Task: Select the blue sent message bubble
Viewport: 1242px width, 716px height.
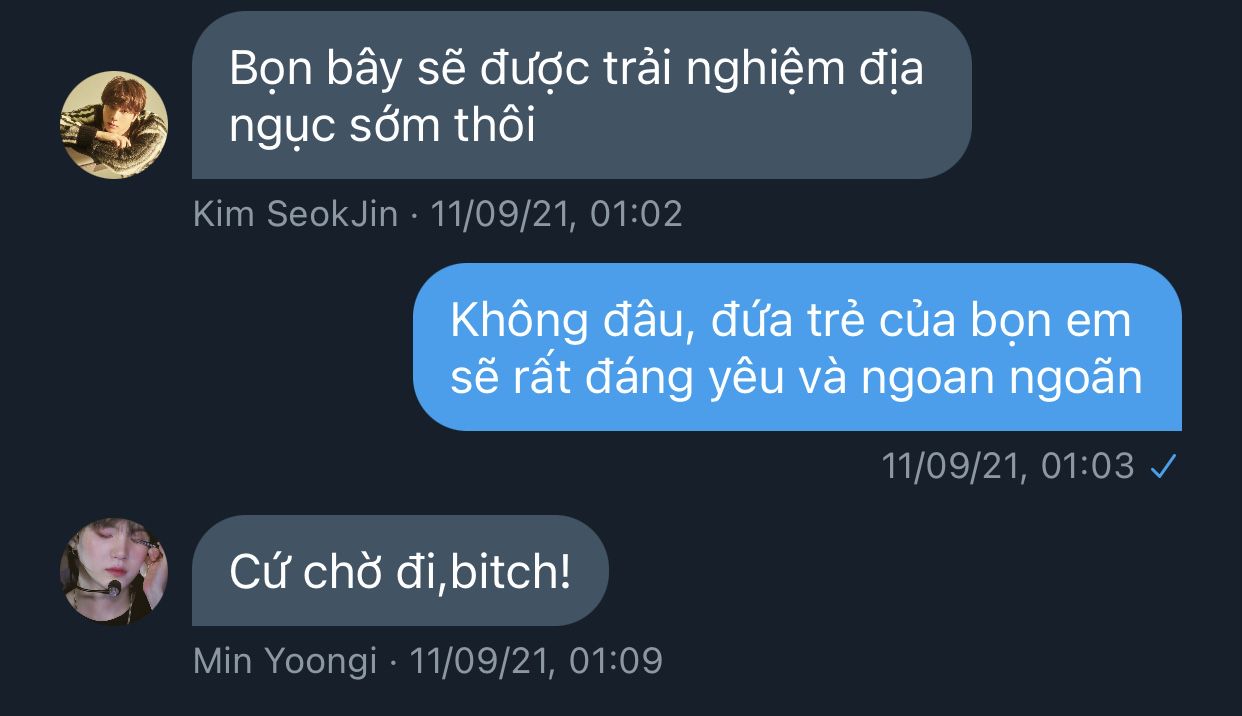Action: coord(797,347)
